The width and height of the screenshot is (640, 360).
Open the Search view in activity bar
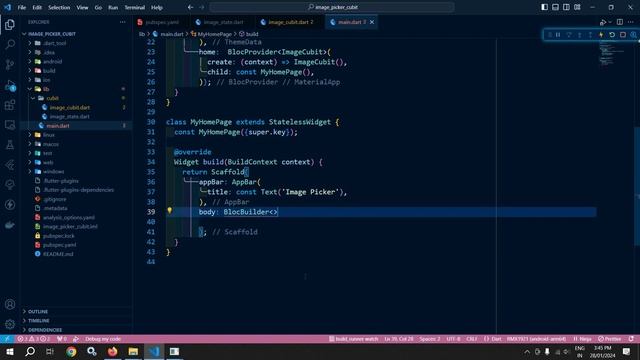(x=10, y=44)
